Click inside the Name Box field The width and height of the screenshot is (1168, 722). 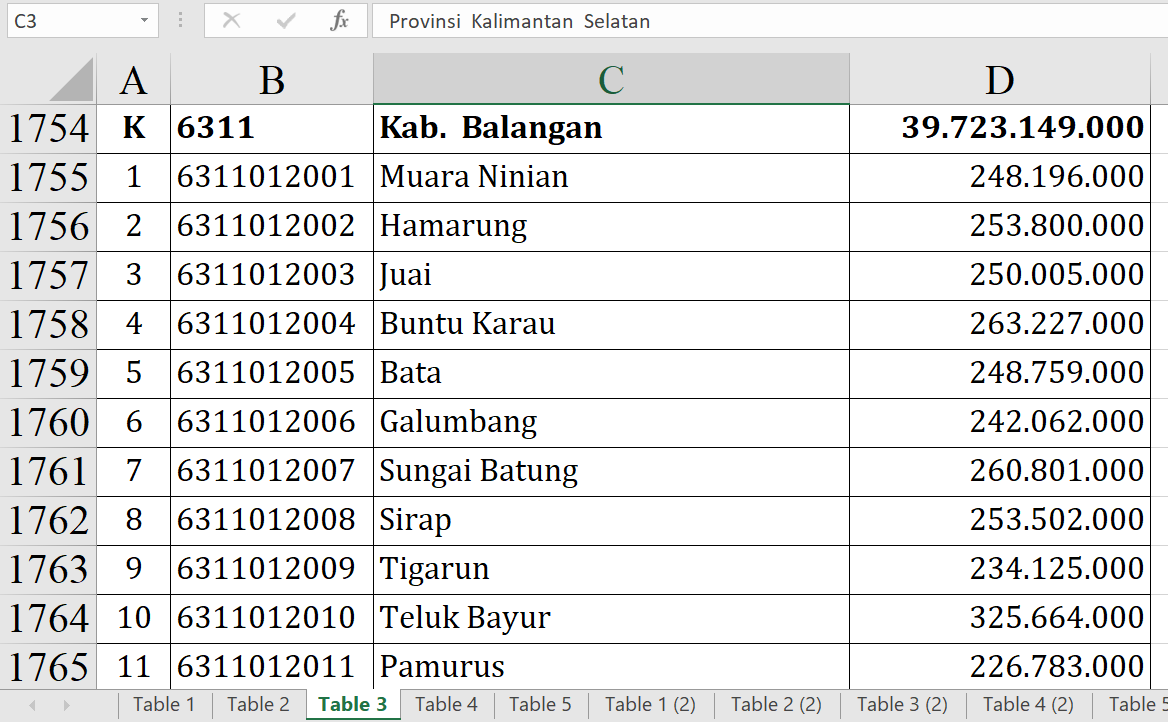point(68,21)
